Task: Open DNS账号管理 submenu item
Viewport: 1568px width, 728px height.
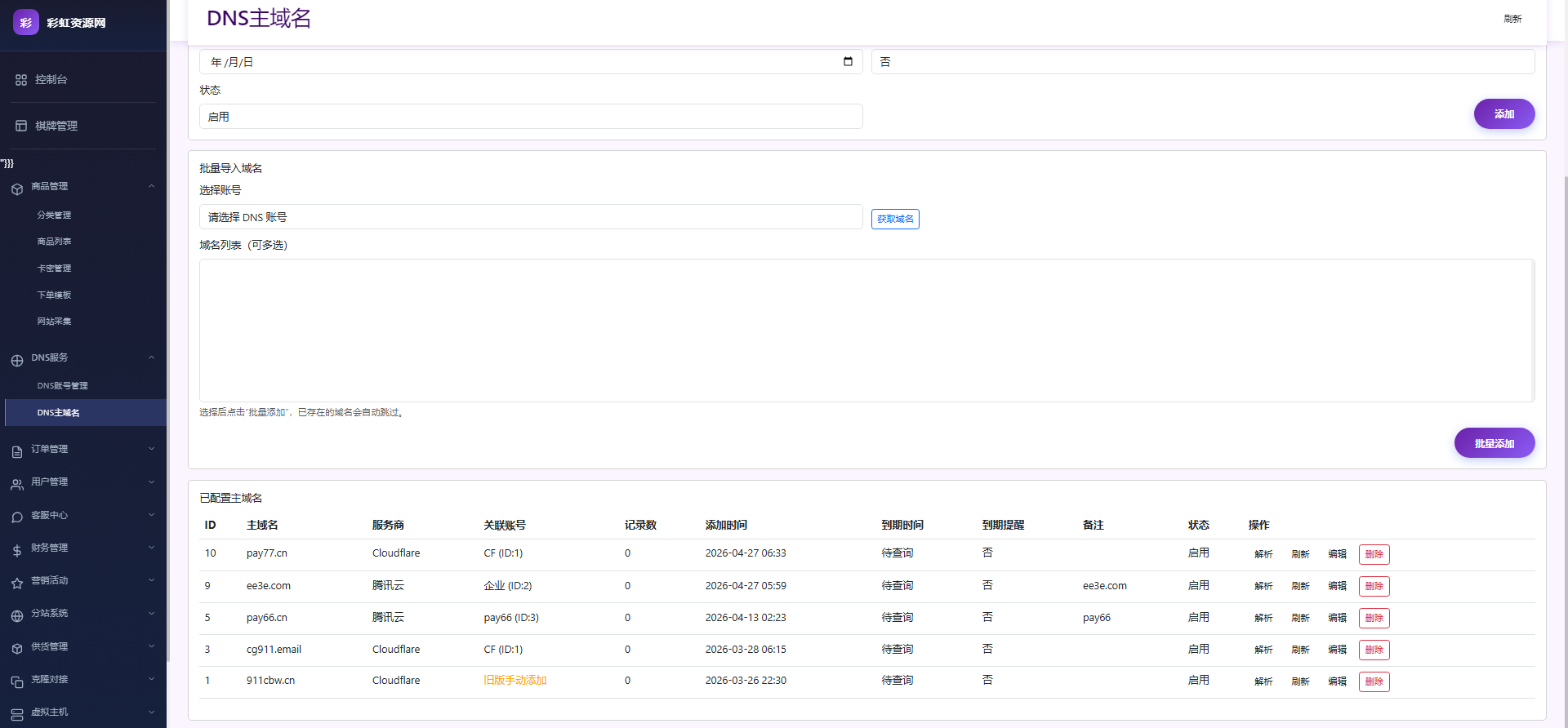Action: coord(62,386)
